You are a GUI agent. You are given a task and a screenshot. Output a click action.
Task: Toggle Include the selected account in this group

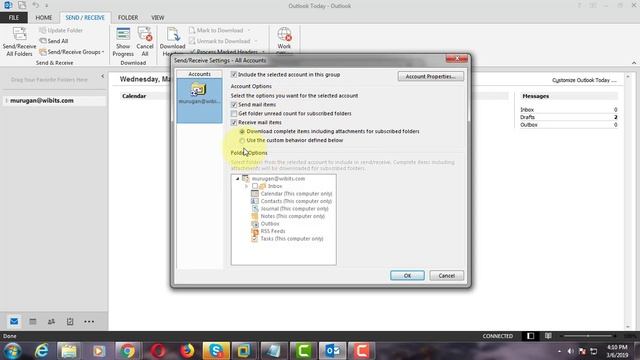[x=234, y=74]
